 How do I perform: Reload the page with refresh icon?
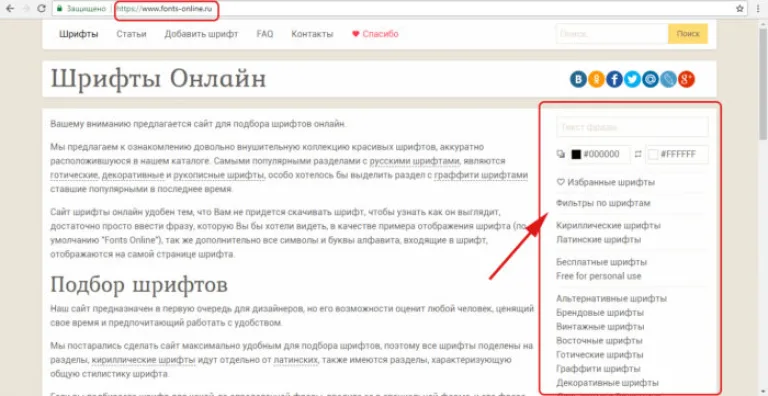[42, 8]
